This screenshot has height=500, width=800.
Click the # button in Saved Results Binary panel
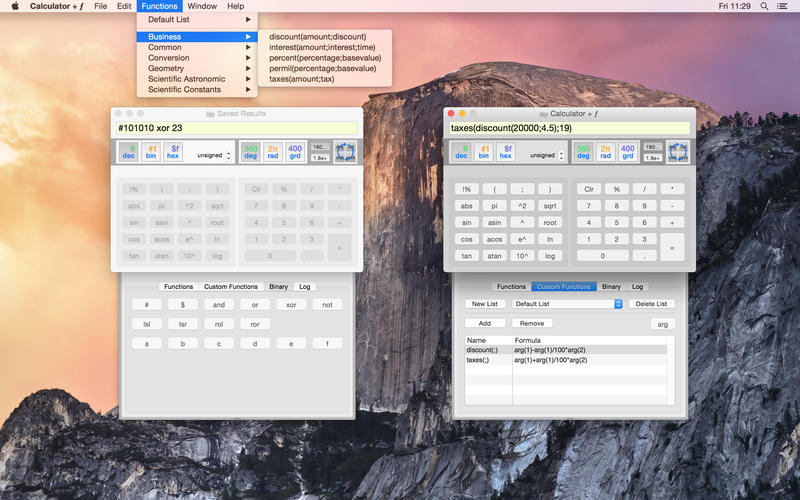point(147,305)
